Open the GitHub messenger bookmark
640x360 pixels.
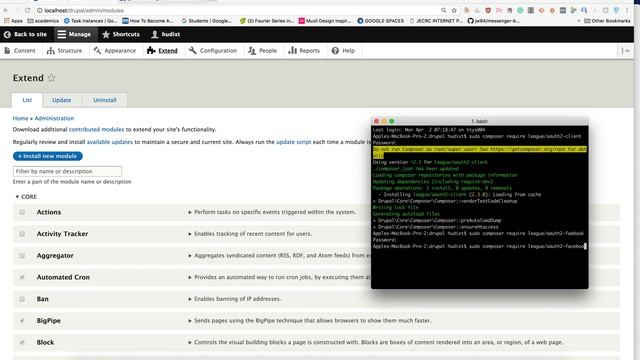coord(493,21)
